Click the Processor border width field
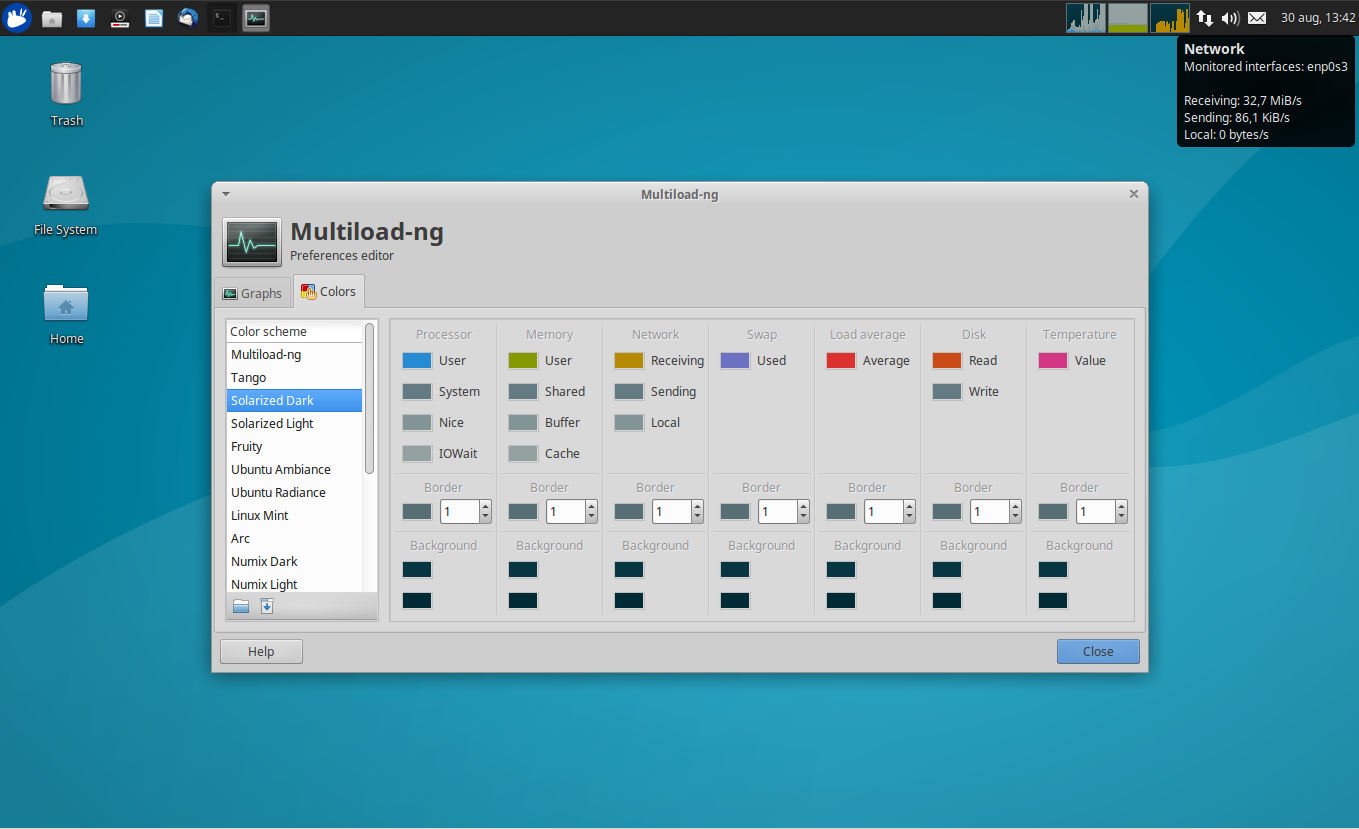Viewport: 1359px width, 829px height. click(x=460, y=511)
